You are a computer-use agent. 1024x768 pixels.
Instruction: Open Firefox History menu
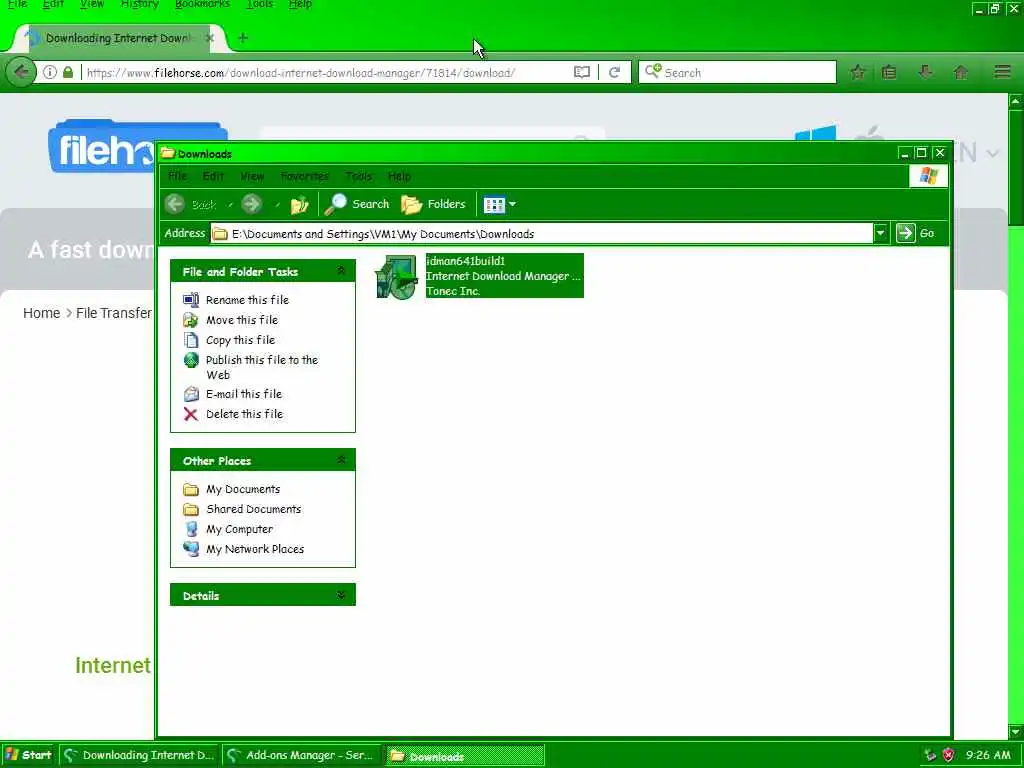[140, 4]
